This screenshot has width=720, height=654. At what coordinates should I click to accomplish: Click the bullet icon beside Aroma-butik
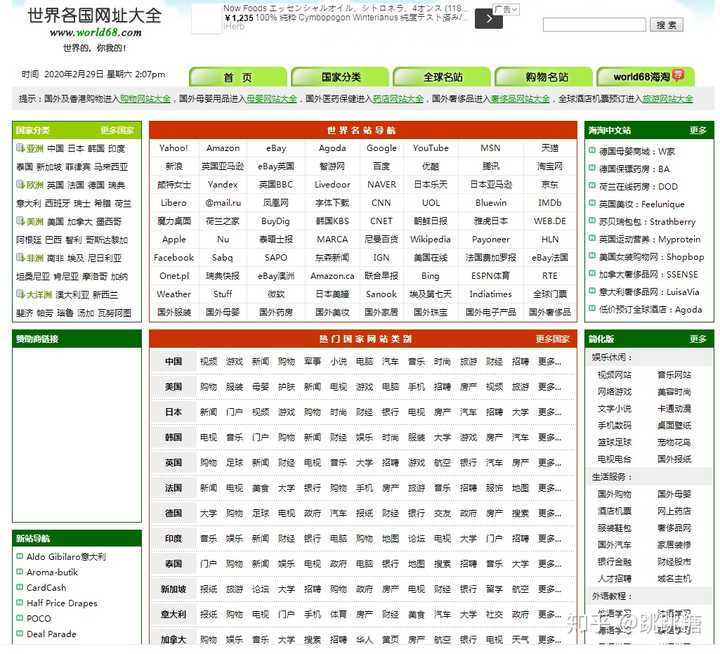coord(20,572)
